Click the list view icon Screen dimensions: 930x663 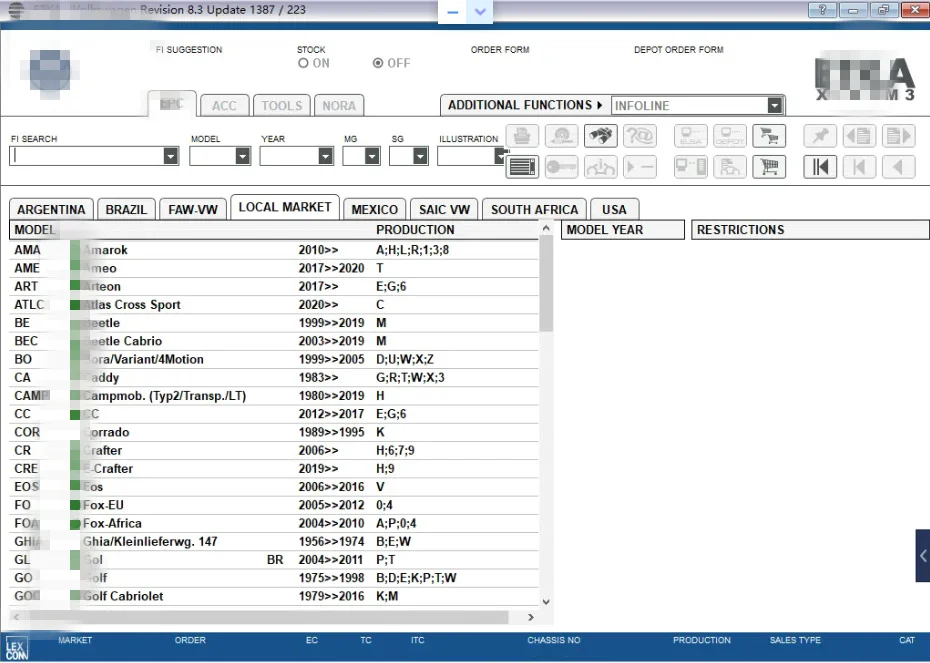[x=523, y=167]
